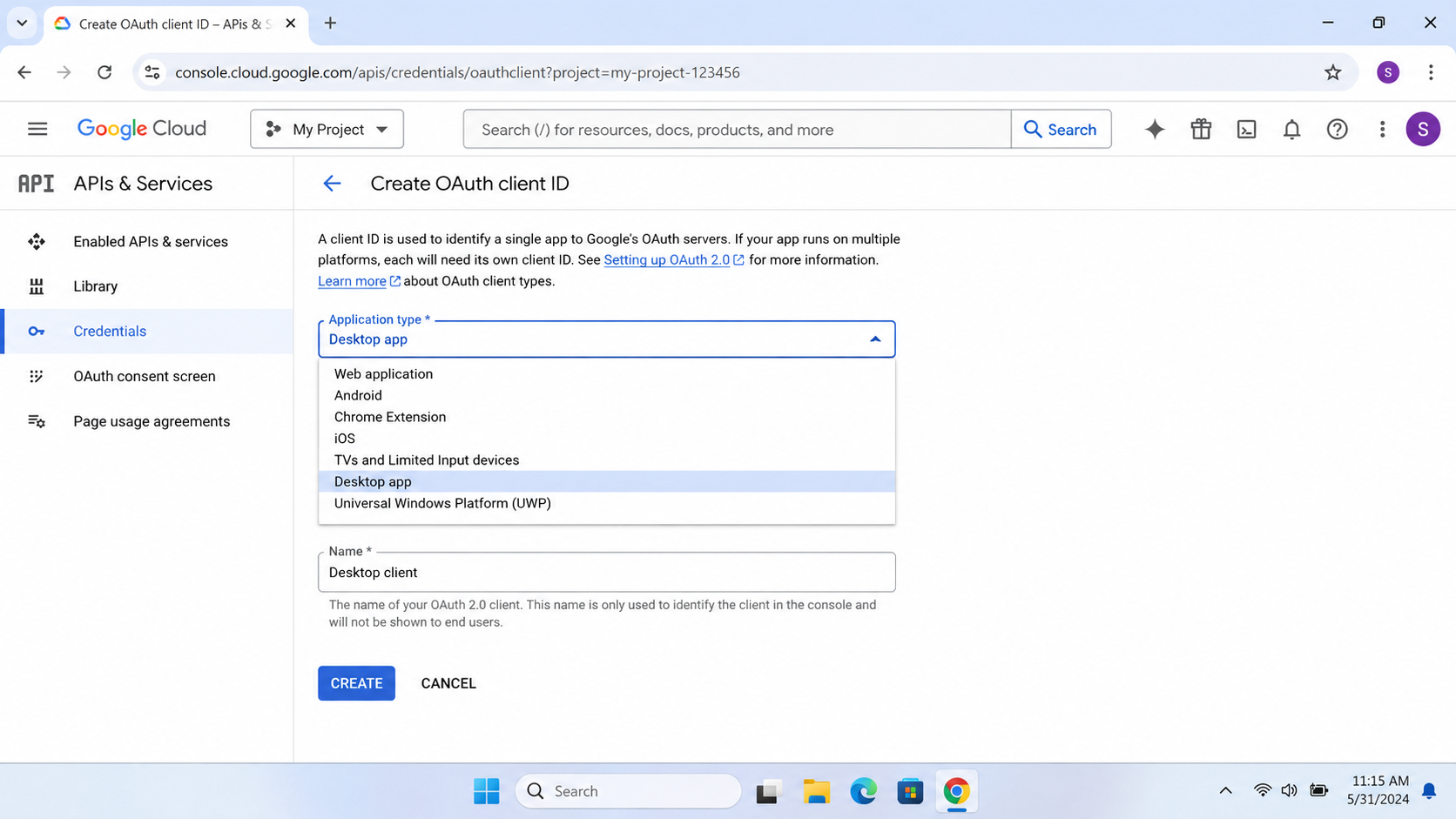Open the purple S account avatar in console
The height and width of the screenshot is (819, 1456).
point(1423,129)
